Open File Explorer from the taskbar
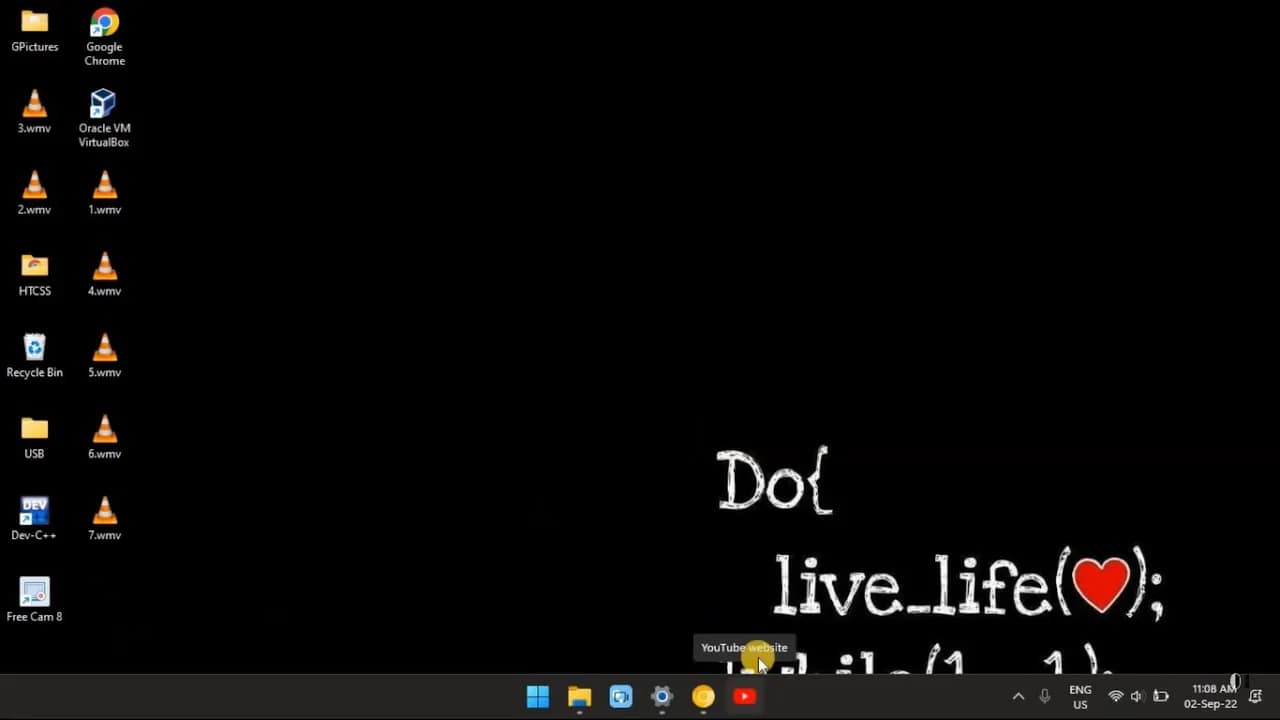 [579, 696]
